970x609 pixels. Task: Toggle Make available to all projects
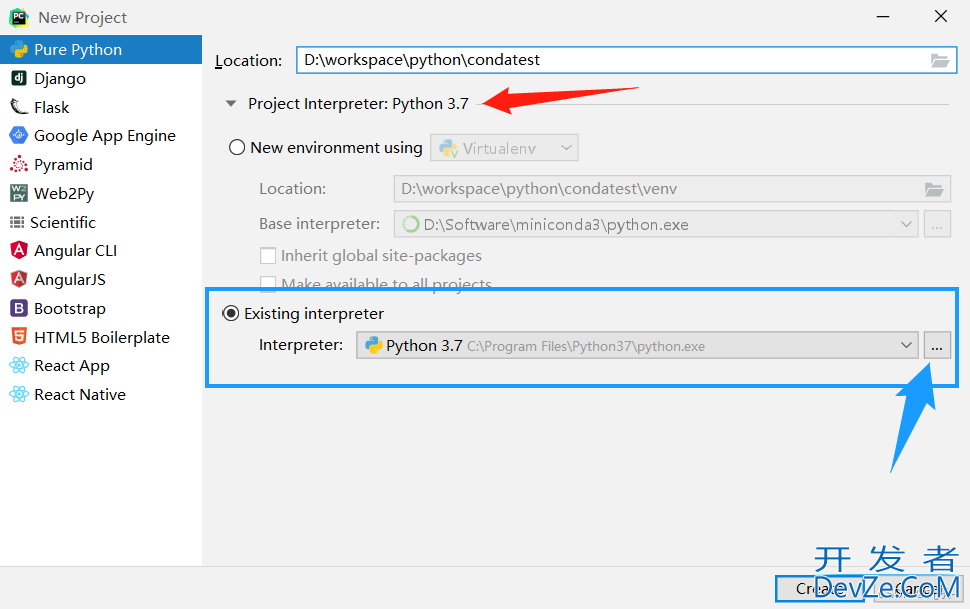268,283
